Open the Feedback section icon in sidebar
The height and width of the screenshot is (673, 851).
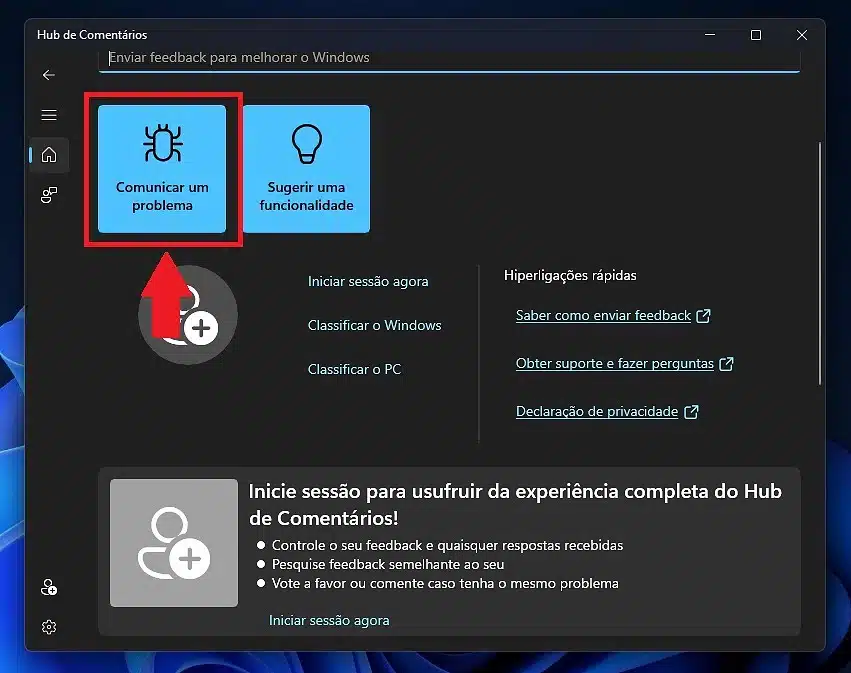click(49, 195)
